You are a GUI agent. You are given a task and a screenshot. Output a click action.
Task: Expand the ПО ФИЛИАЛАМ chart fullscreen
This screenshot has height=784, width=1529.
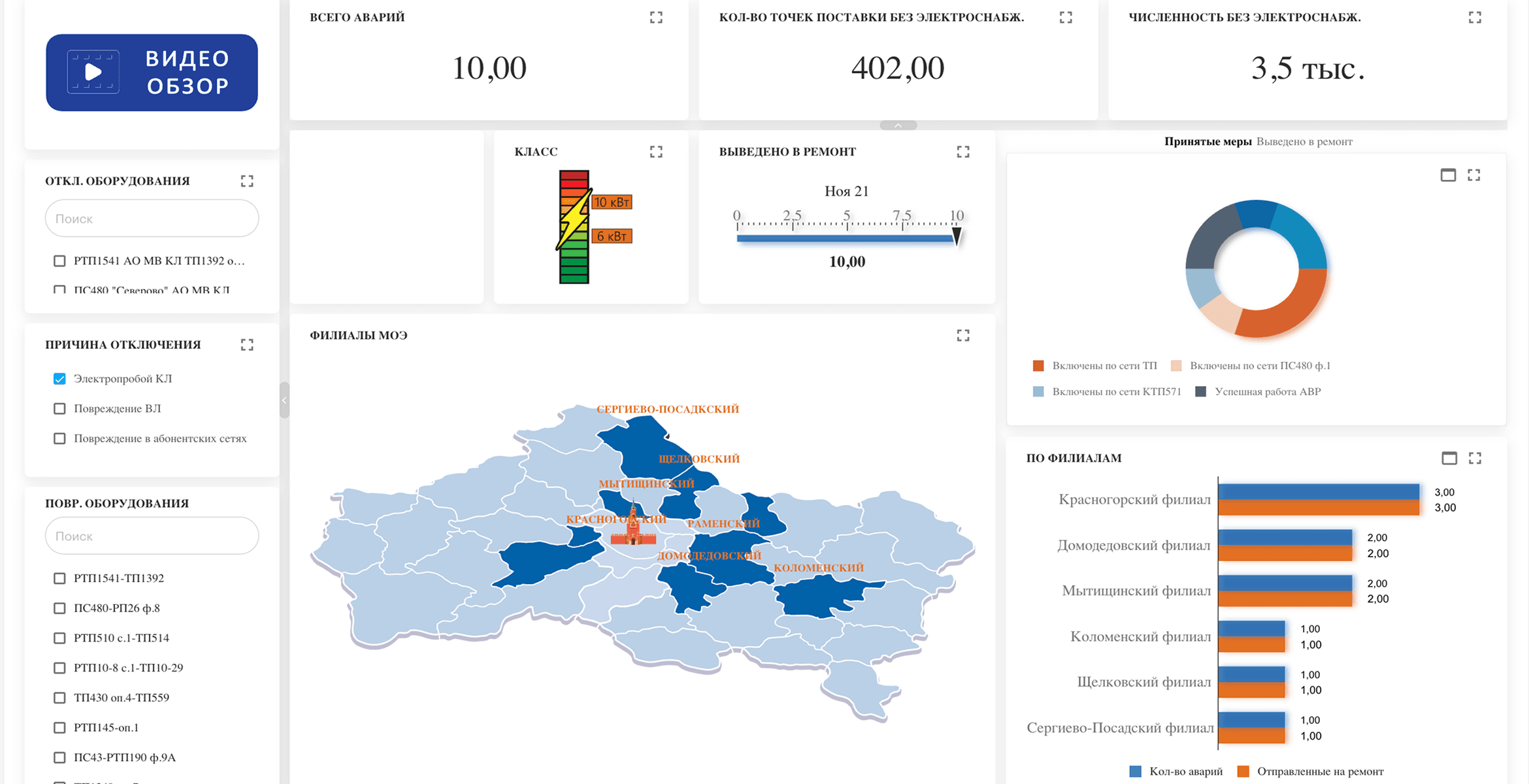pyautogui.click(x=1475, y=458)
